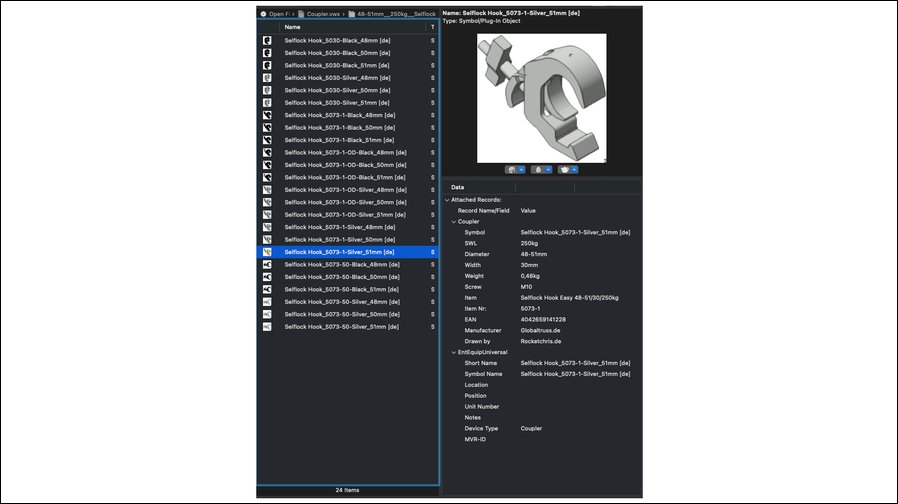898x504 pixels.
Task: Click Item value Selflock Hook Easy 48-51/30/250kg
Action: (569, 298)
